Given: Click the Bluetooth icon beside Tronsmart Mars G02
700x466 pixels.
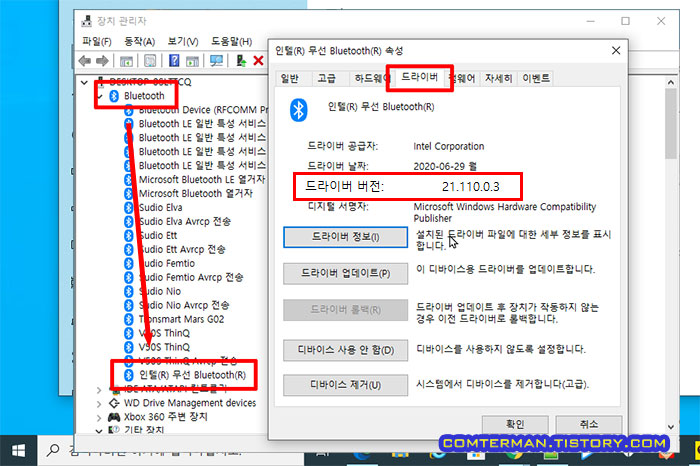Looking at the screenshot, I should pyautogui.click(x=129, y=319).
